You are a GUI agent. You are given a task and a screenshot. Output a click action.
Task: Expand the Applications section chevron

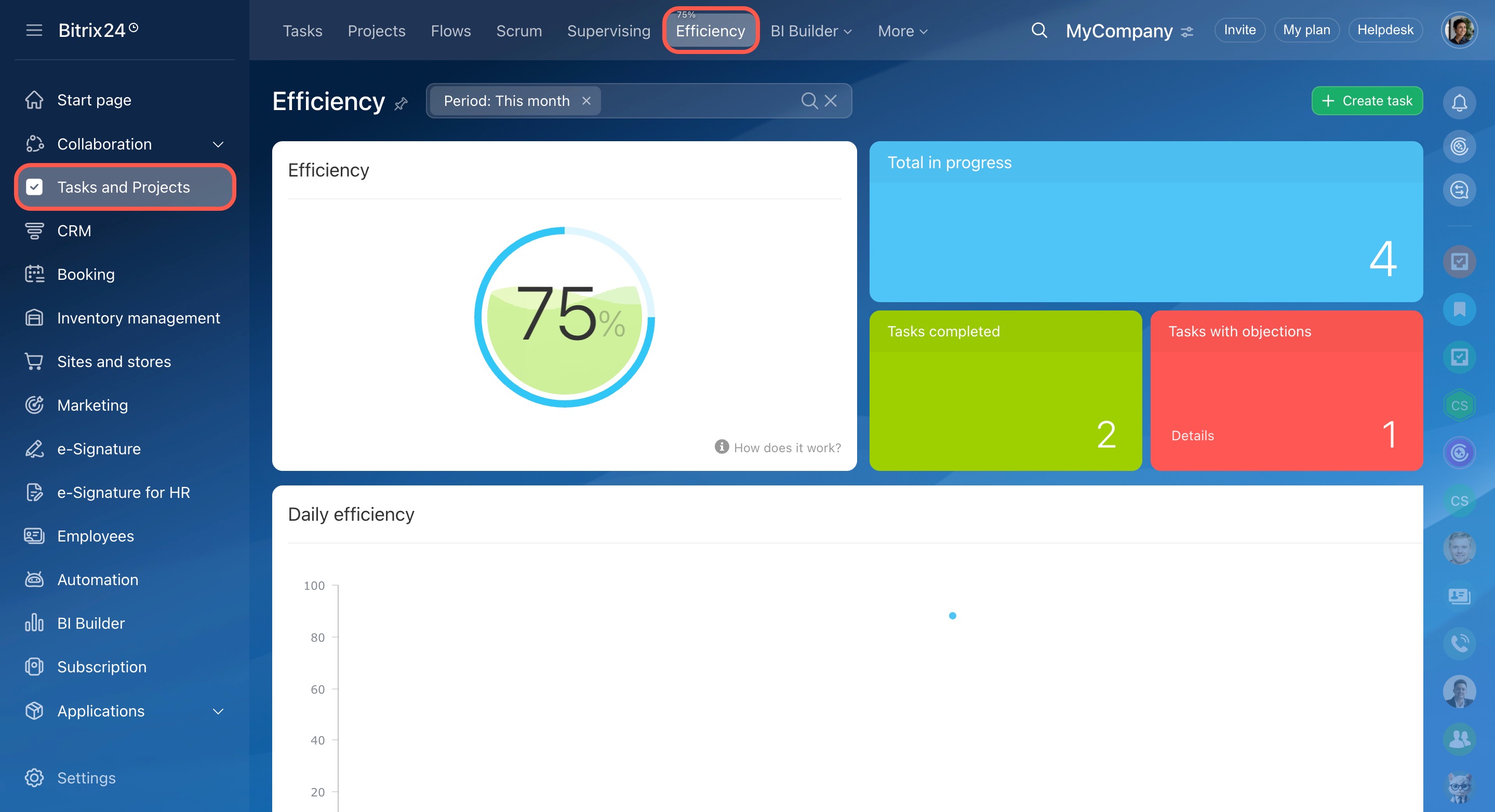click(218, 711)
